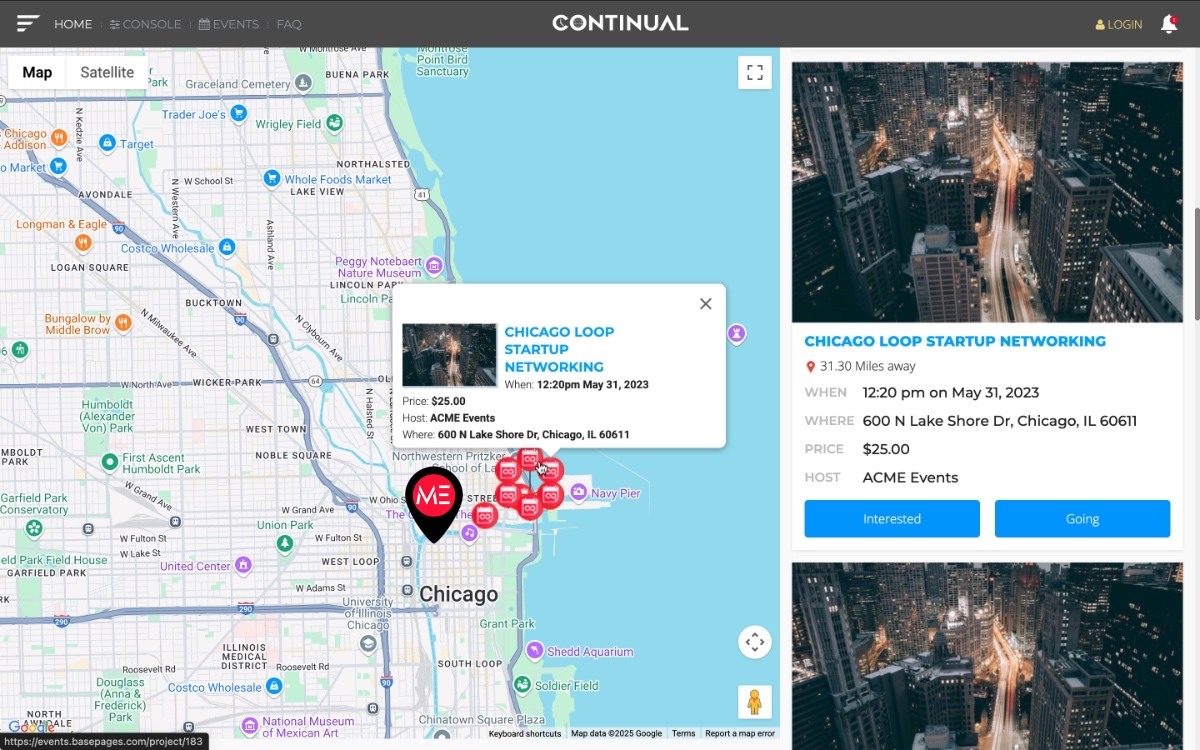This screenshot has height=750, width=1200.
Task: Open map camera controls button
Action: coord(755,642)
